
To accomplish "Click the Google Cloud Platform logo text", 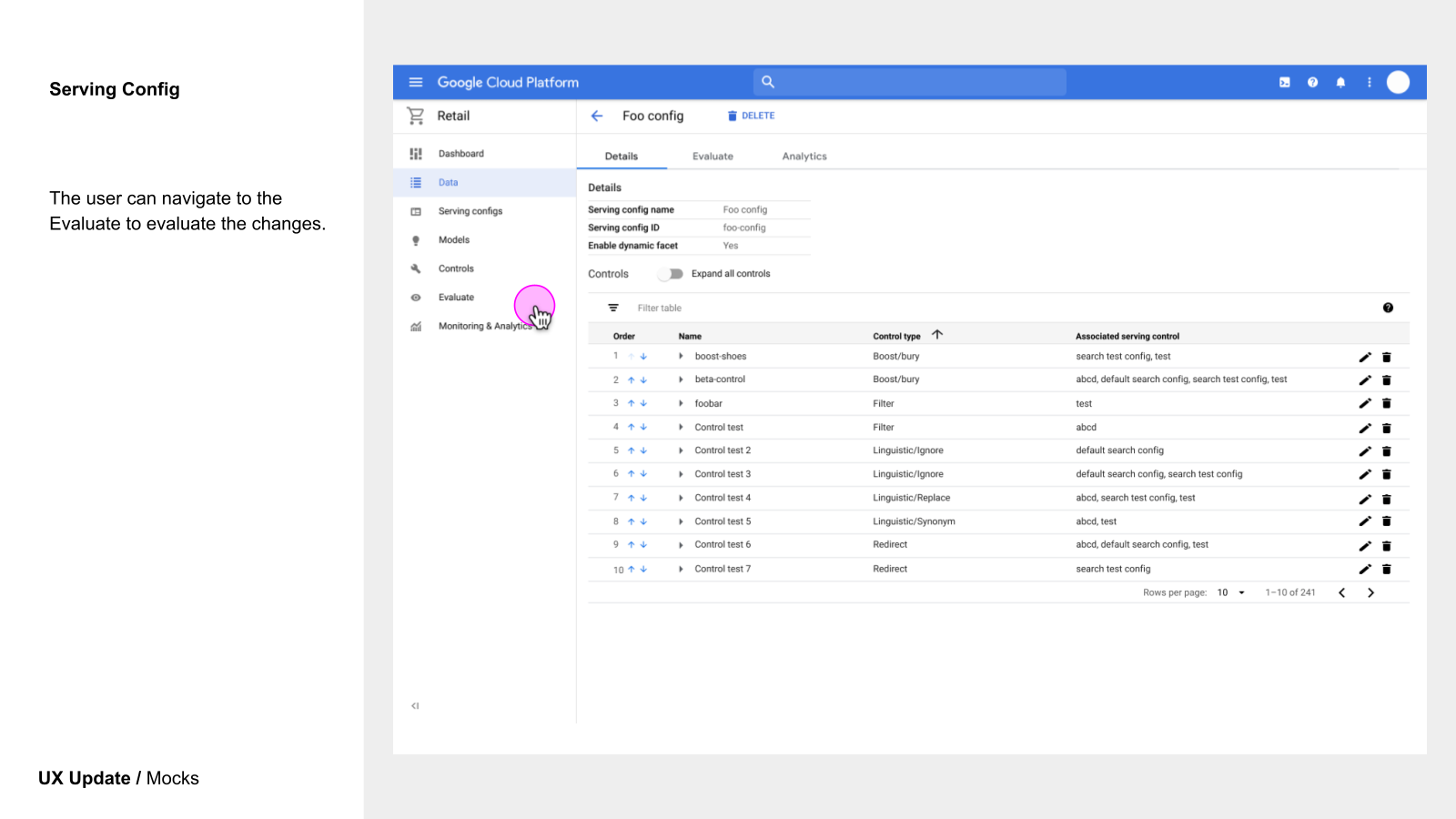I will click(508, 82).
